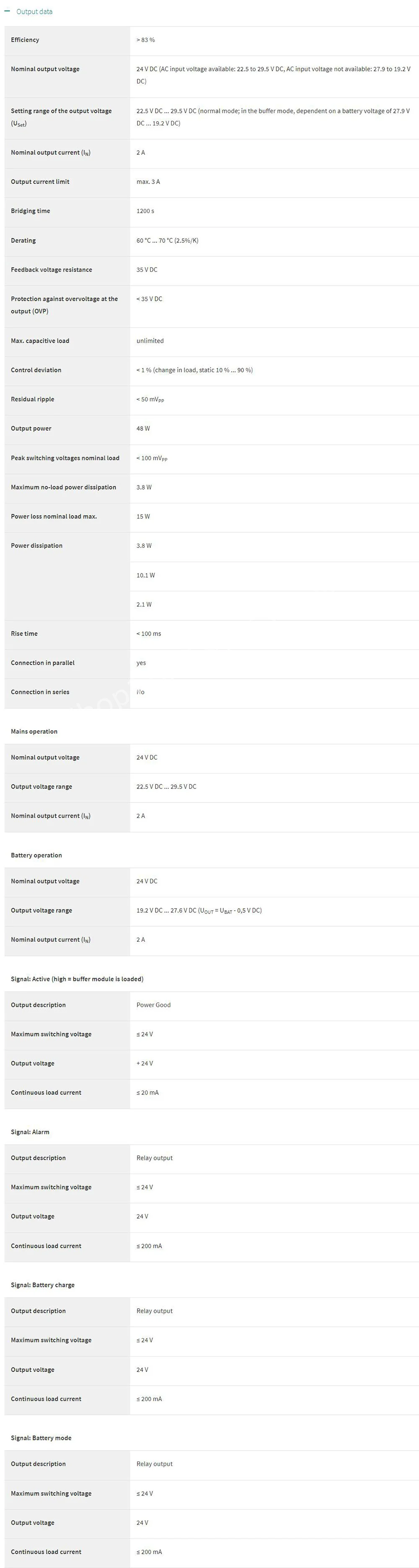
Task: Select the Battery operation subsection heading
Action: (36, 855)
